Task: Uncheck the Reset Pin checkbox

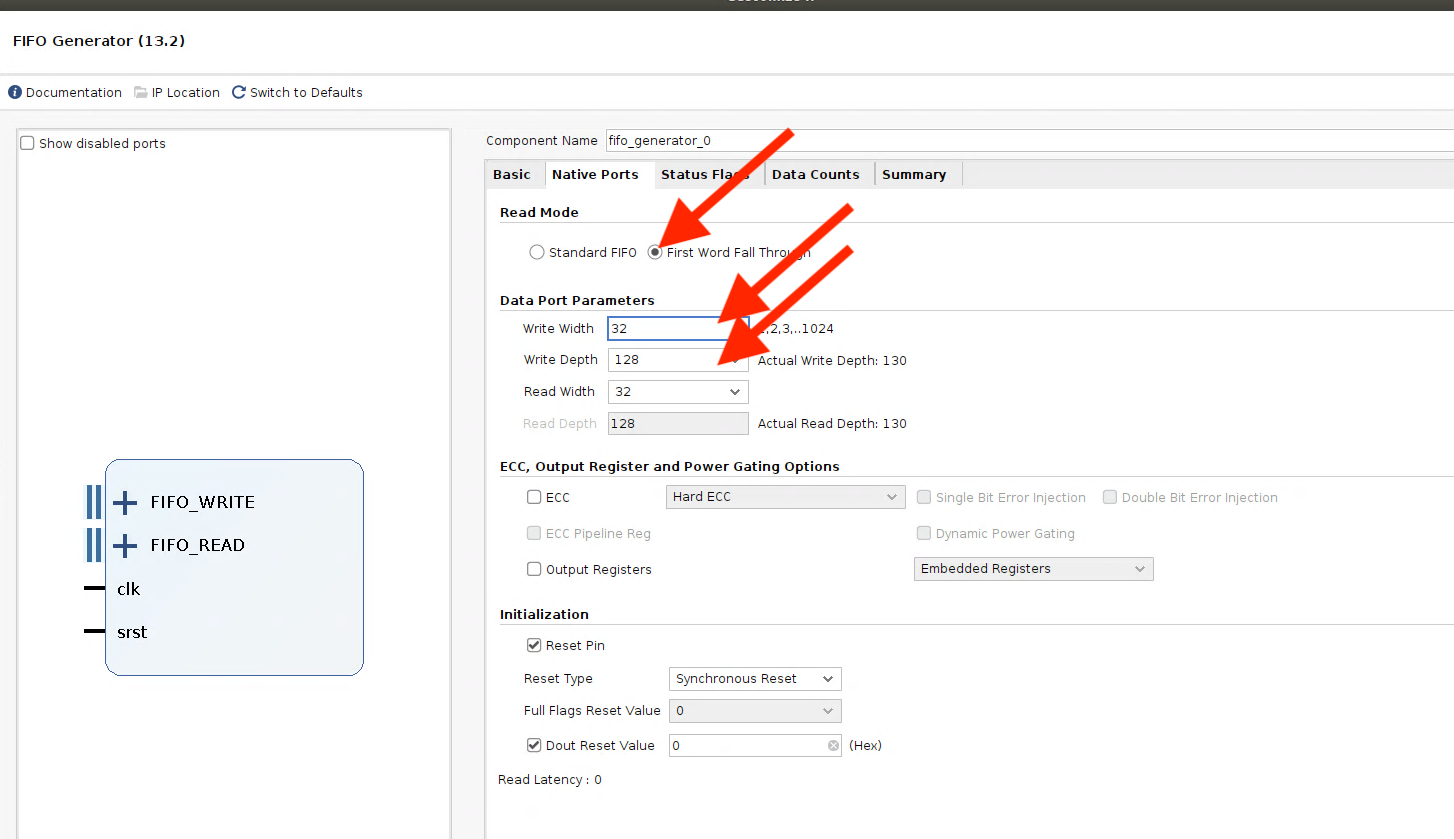Action: tap(534, 646)
